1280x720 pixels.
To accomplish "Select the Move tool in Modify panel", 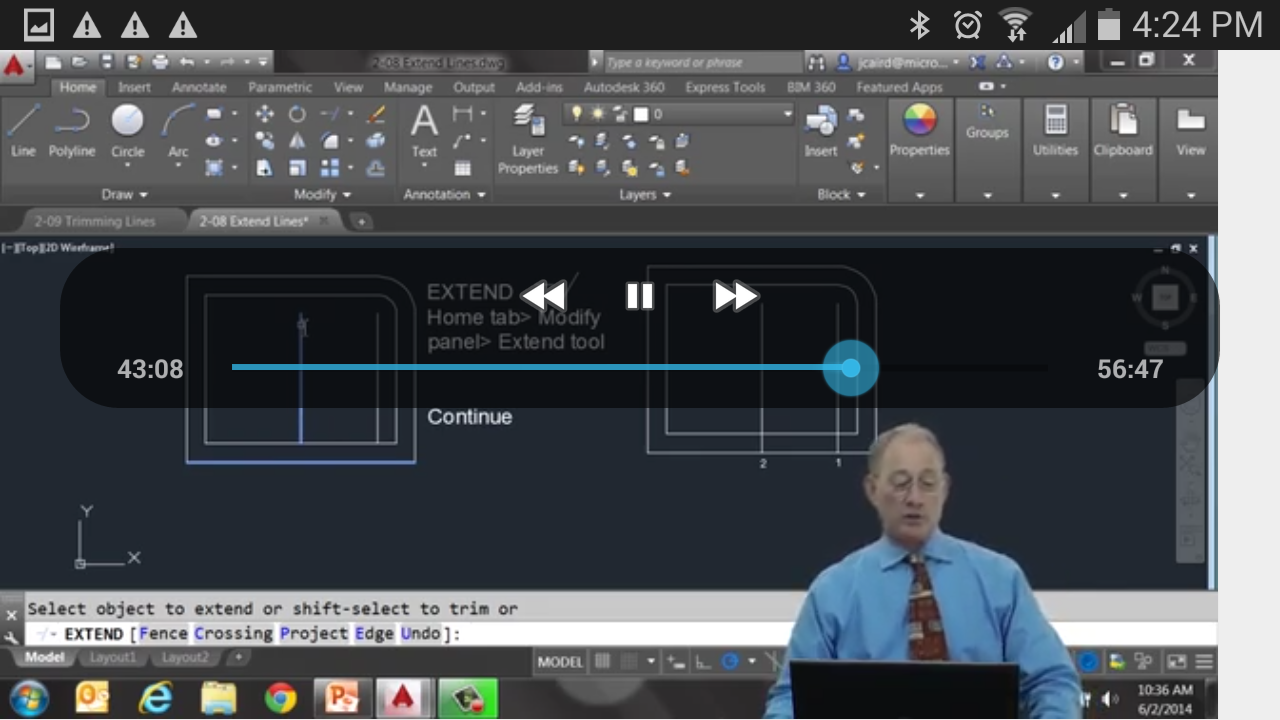I will (x=264, y=114).
